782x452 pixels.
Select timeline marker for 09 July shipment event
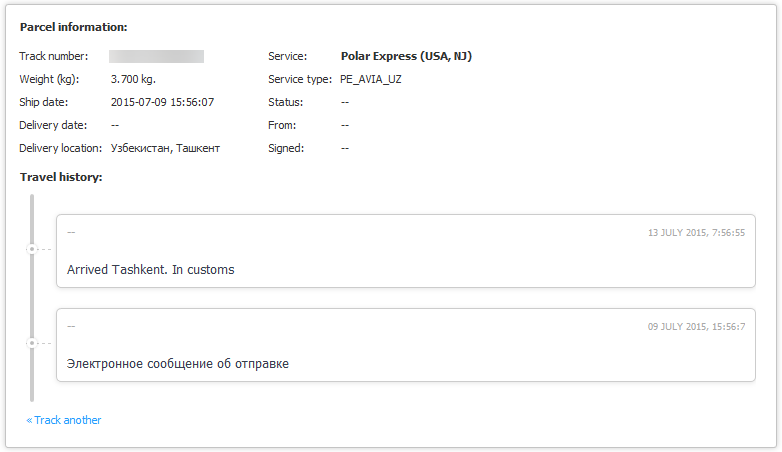(x=32, y=342)
